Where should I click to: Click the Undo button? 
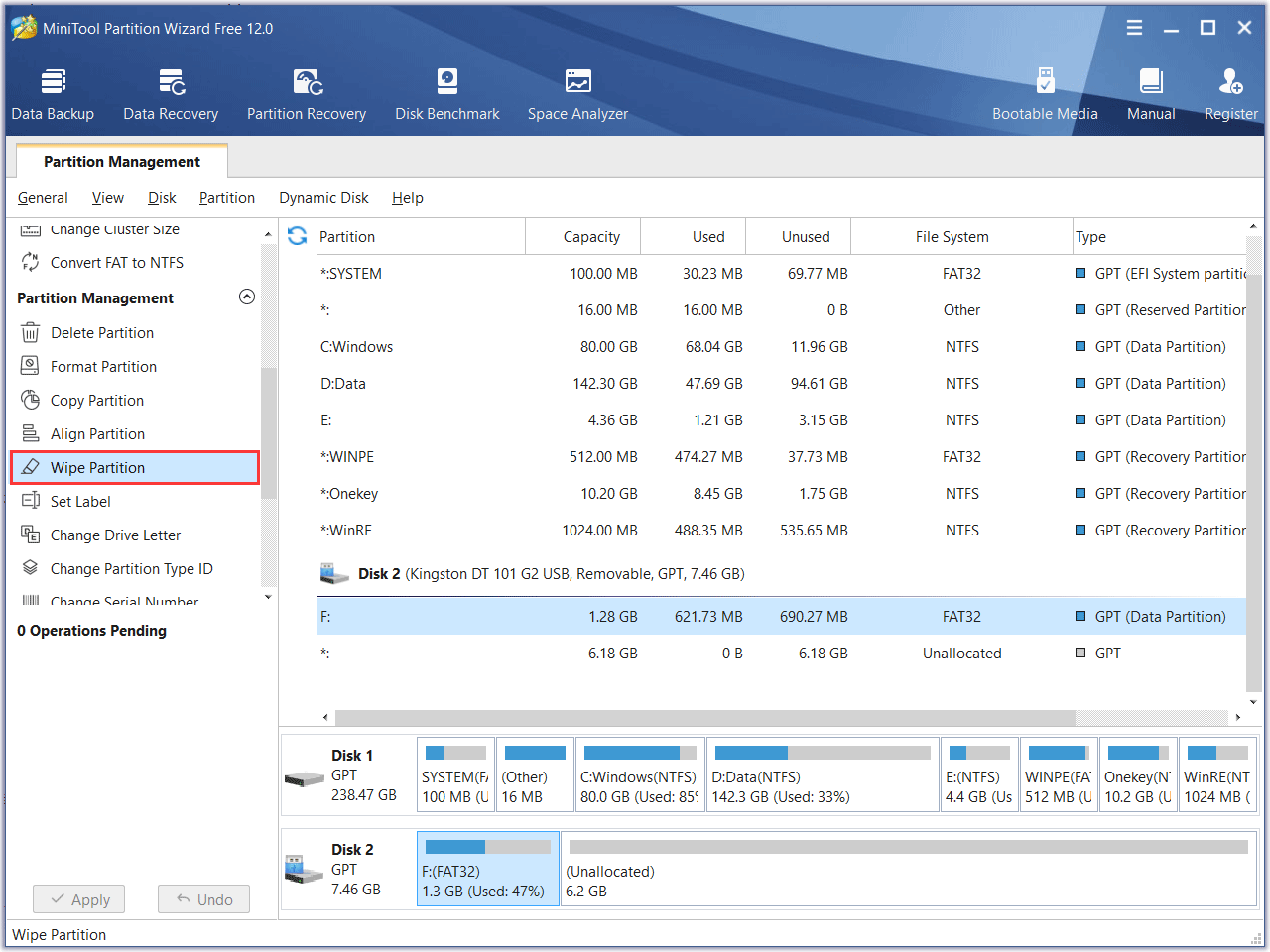click(203, 899)
